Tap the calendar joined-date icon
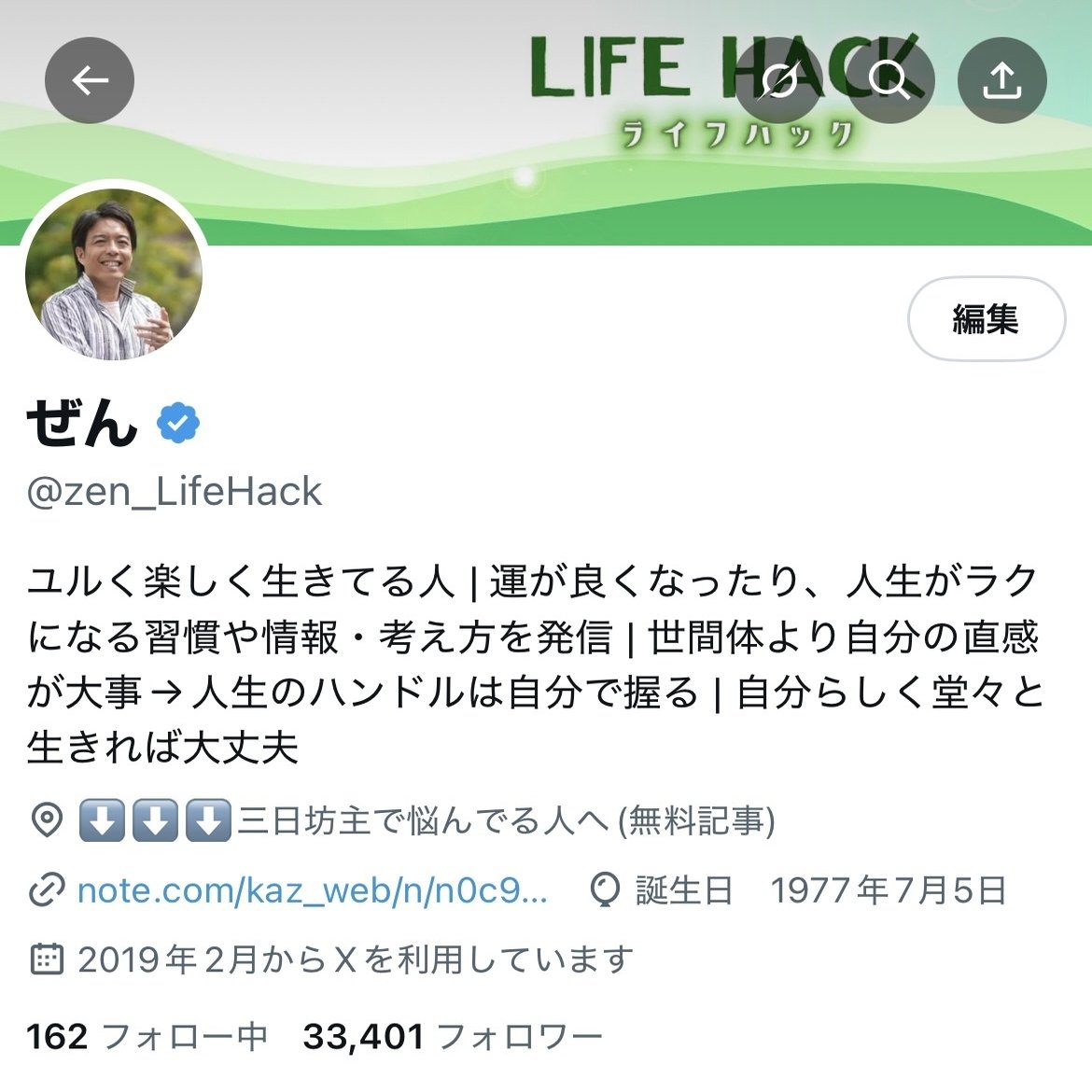 [48, 959]
